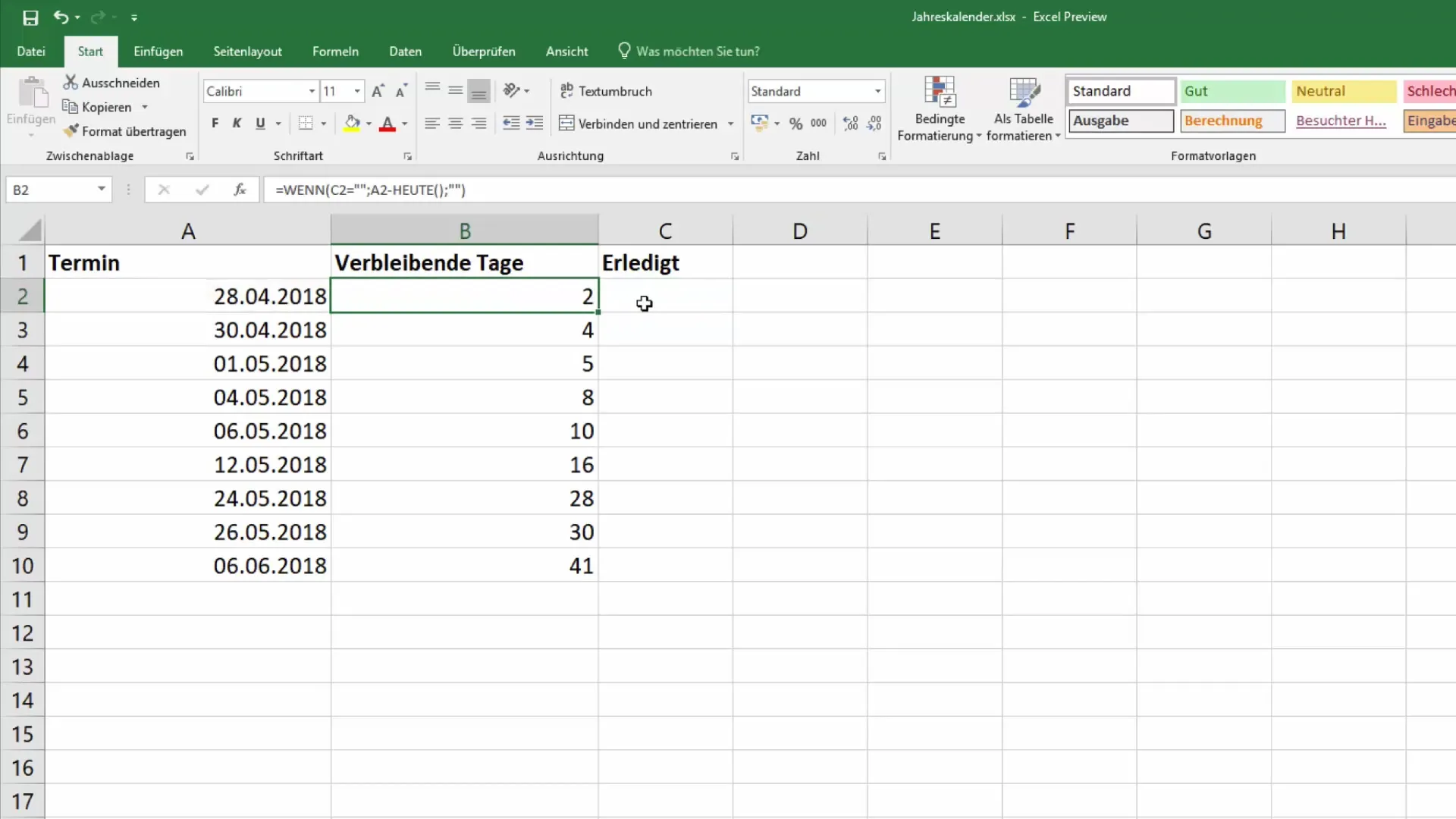This screenshot has height=819, width=1456.
Task: Click the Textumbruch button
Action: 606,91
